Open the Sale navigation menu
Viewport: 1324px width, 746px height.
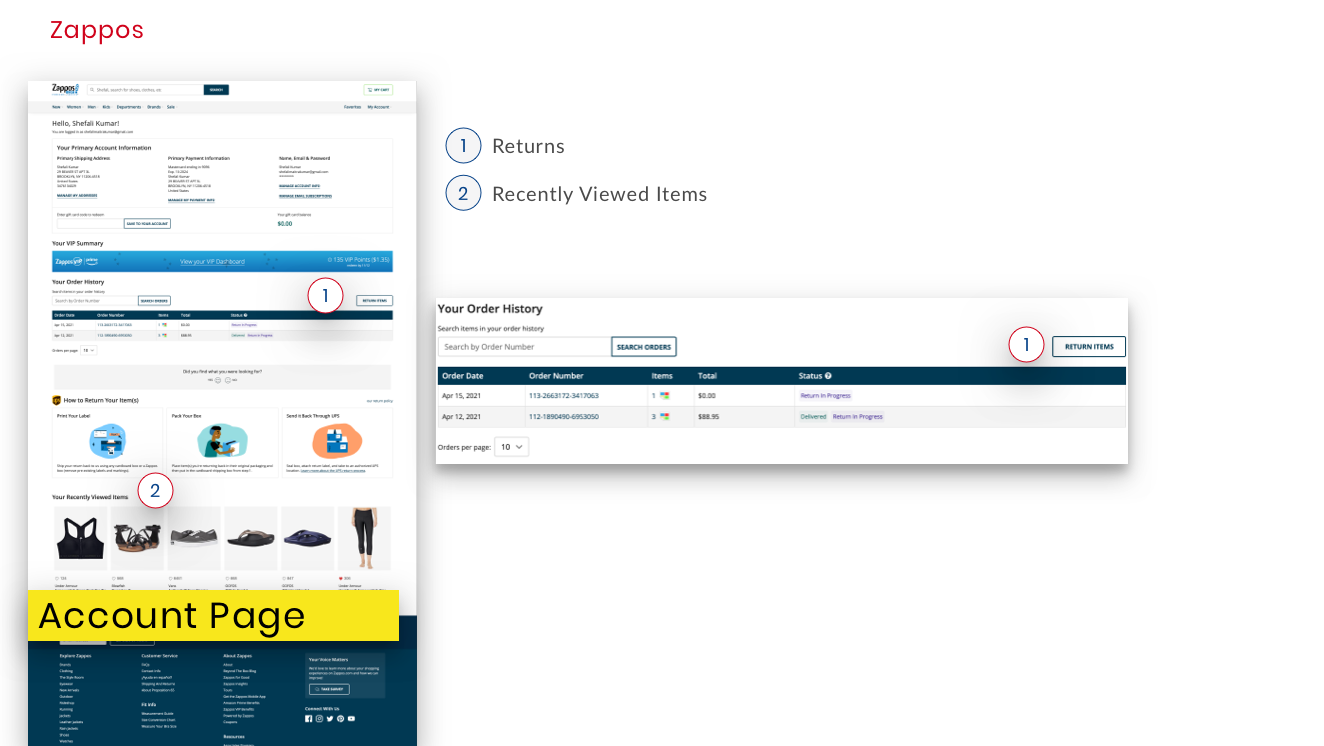(171, 107)
